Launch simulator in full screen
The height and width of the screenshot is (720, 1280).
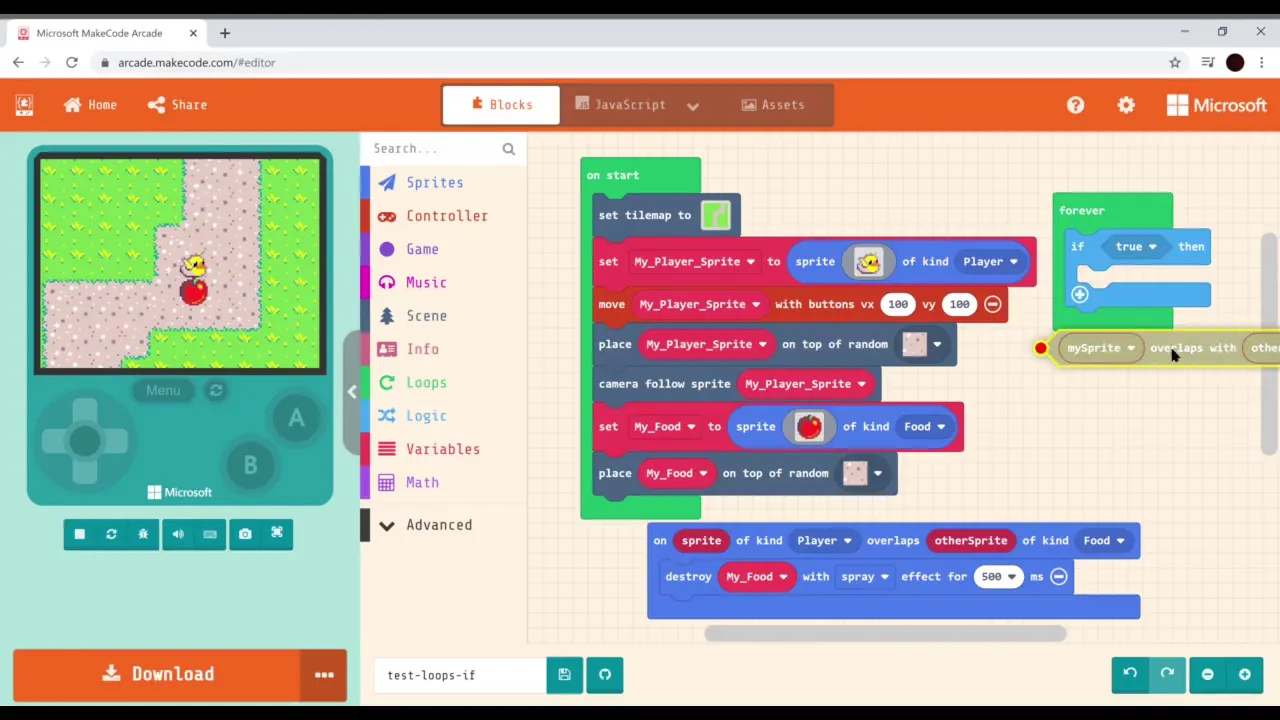coord(277,534)
